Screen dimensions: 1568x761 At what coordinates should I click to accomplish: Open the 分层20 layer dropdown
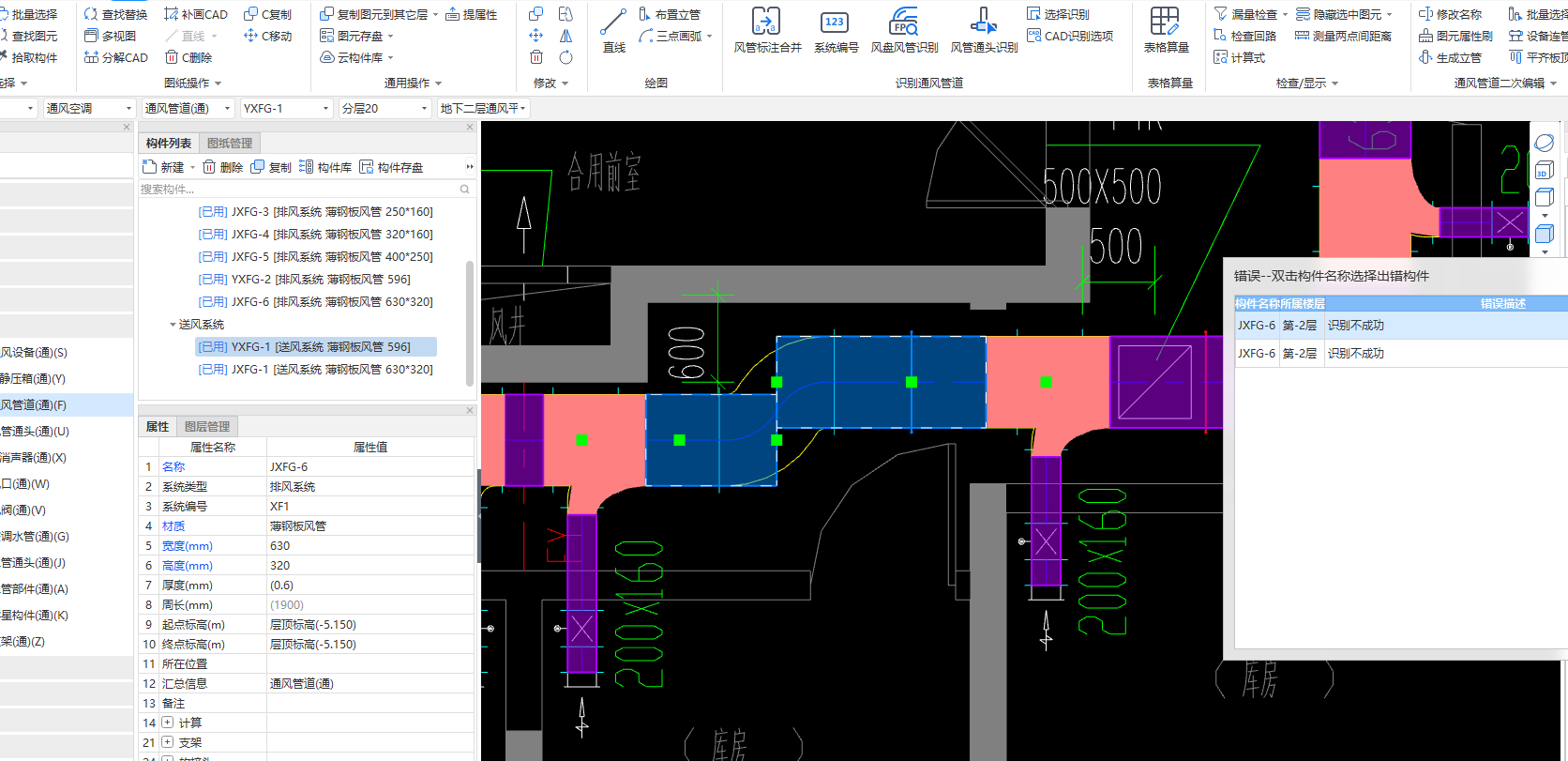pos(424,108)
